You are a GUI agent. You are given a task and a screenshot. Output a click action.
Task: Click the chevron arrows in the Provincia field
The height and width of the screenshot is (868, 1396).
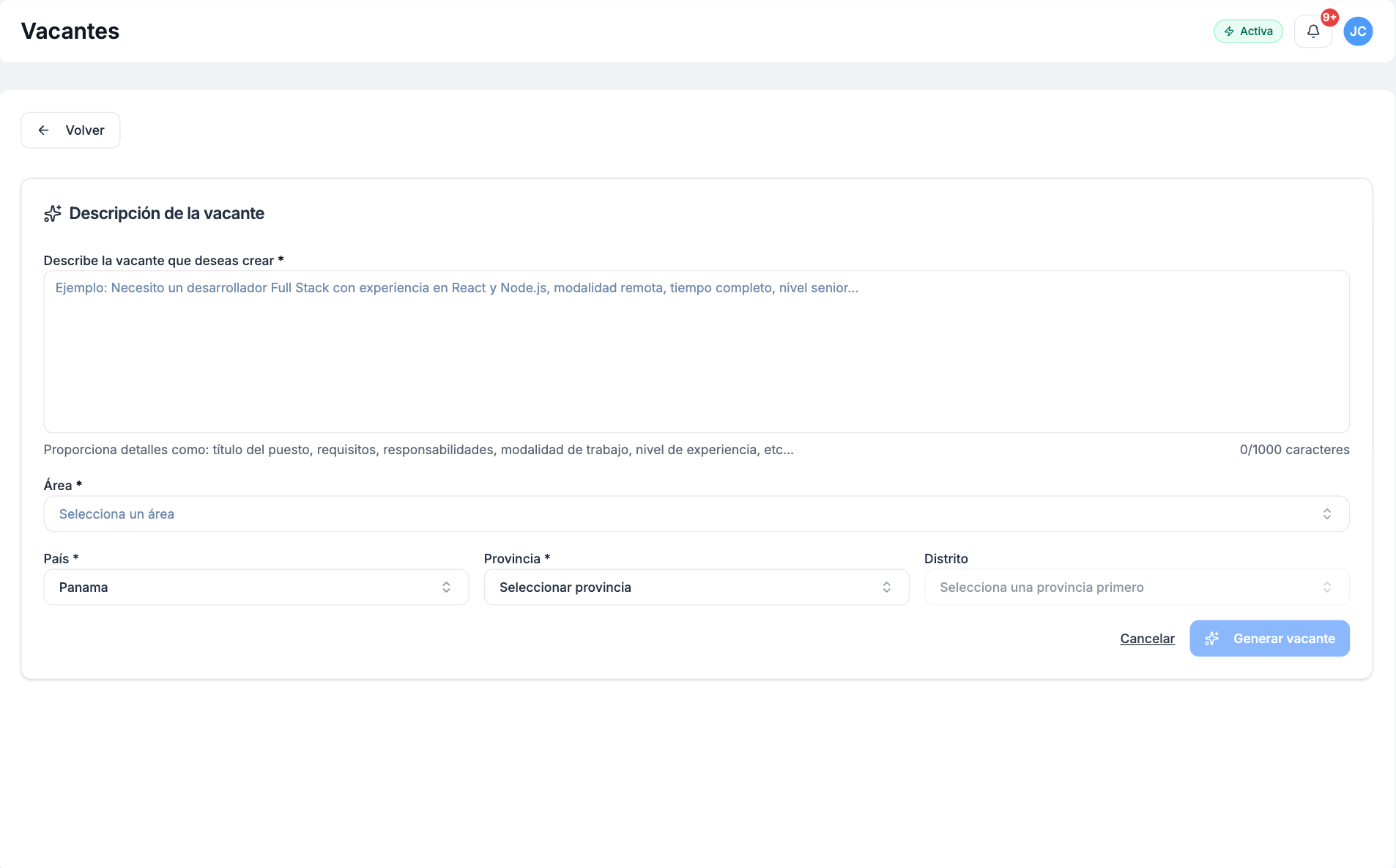(x=886, y=587)
